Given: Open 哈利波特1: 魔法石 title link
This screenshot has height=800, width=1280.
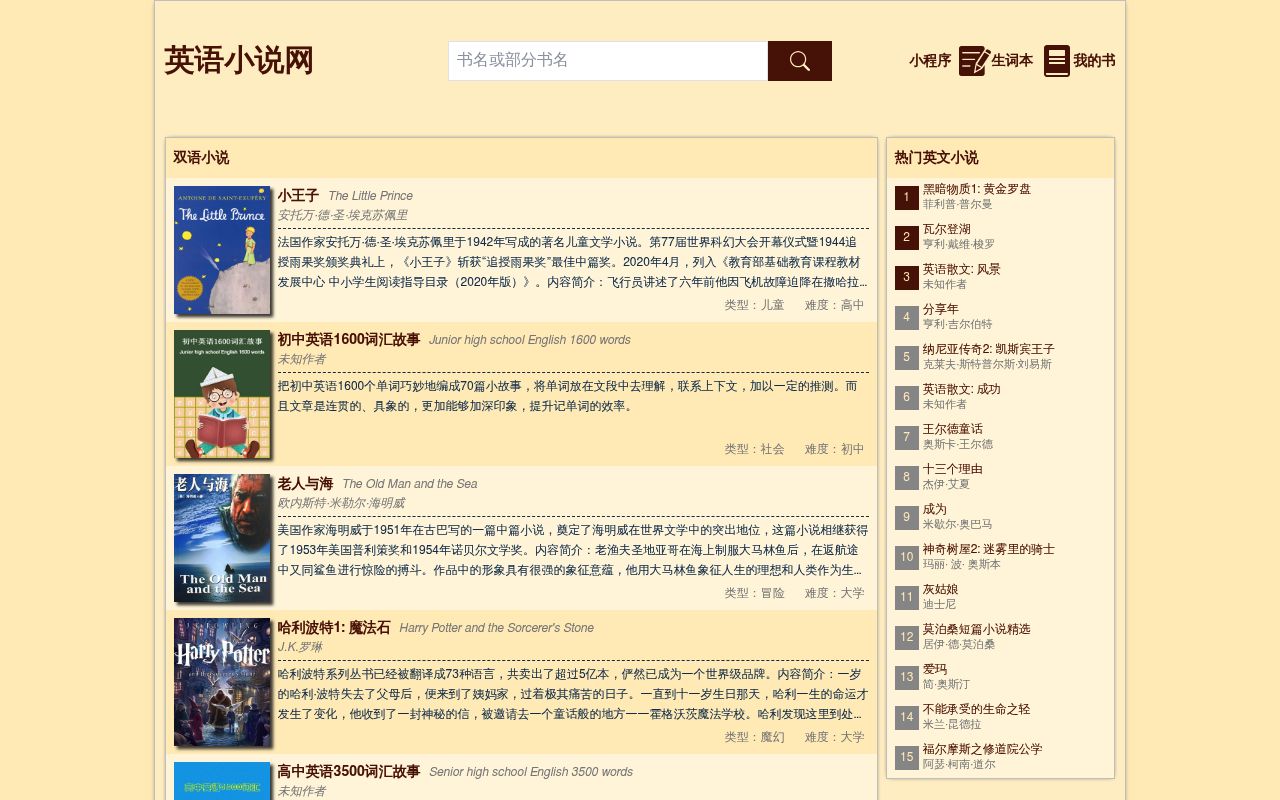Looking at the screenshot, I should point(334,628).
